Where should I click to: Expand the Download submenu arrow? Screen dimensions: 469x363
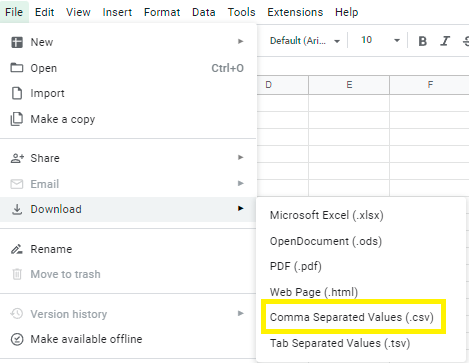point(240,208)
